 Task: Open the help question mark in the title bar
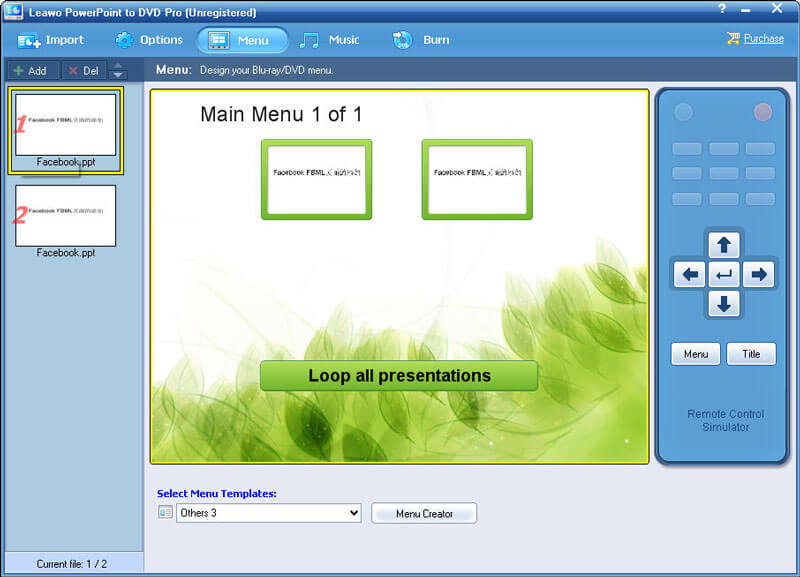tap(722, 9)
